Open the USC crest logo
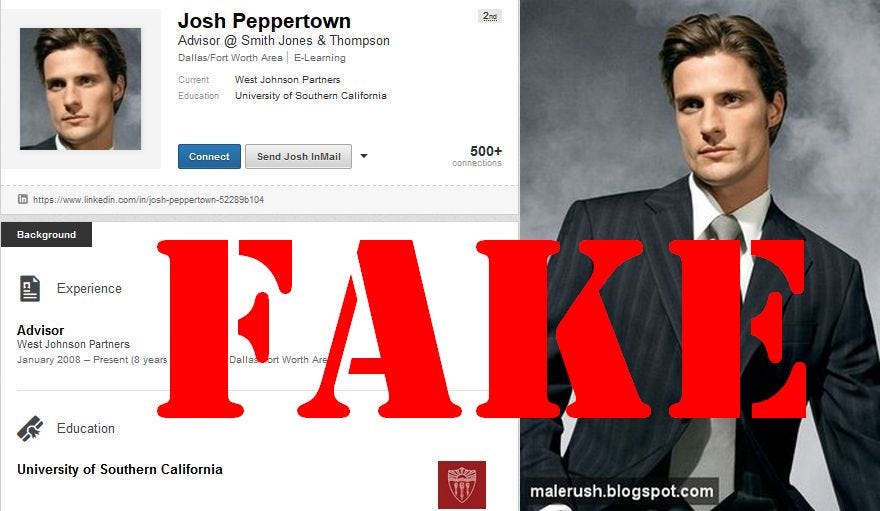 click(462, 485)
